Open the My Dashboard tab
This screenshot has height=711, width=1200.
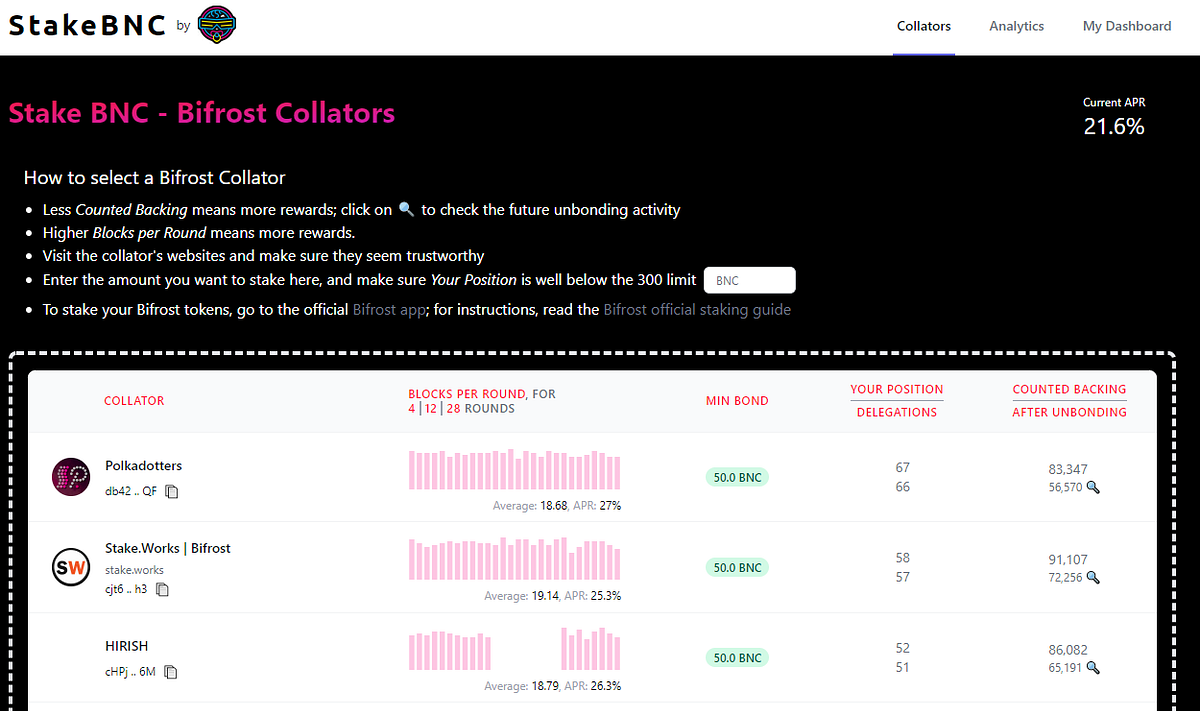coord(1127,26)
